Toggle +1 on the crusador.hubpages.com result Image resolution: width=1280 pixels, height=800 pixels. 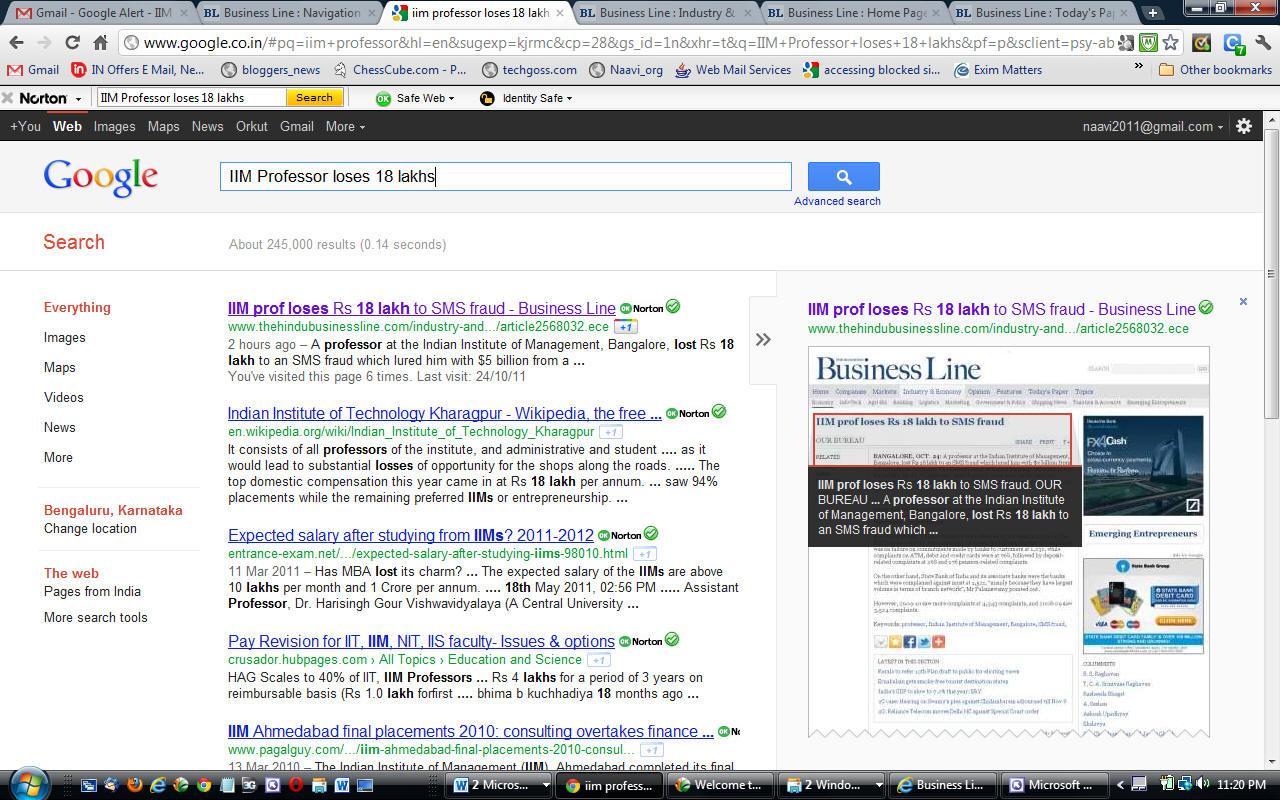[x=599, y=660]
